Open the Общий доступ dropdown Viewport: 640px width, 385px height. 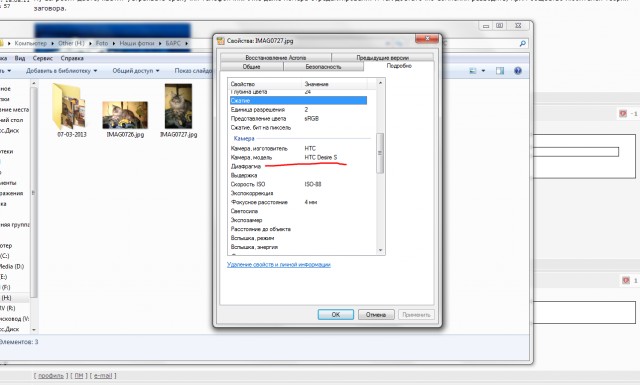[x=136, y=71]
